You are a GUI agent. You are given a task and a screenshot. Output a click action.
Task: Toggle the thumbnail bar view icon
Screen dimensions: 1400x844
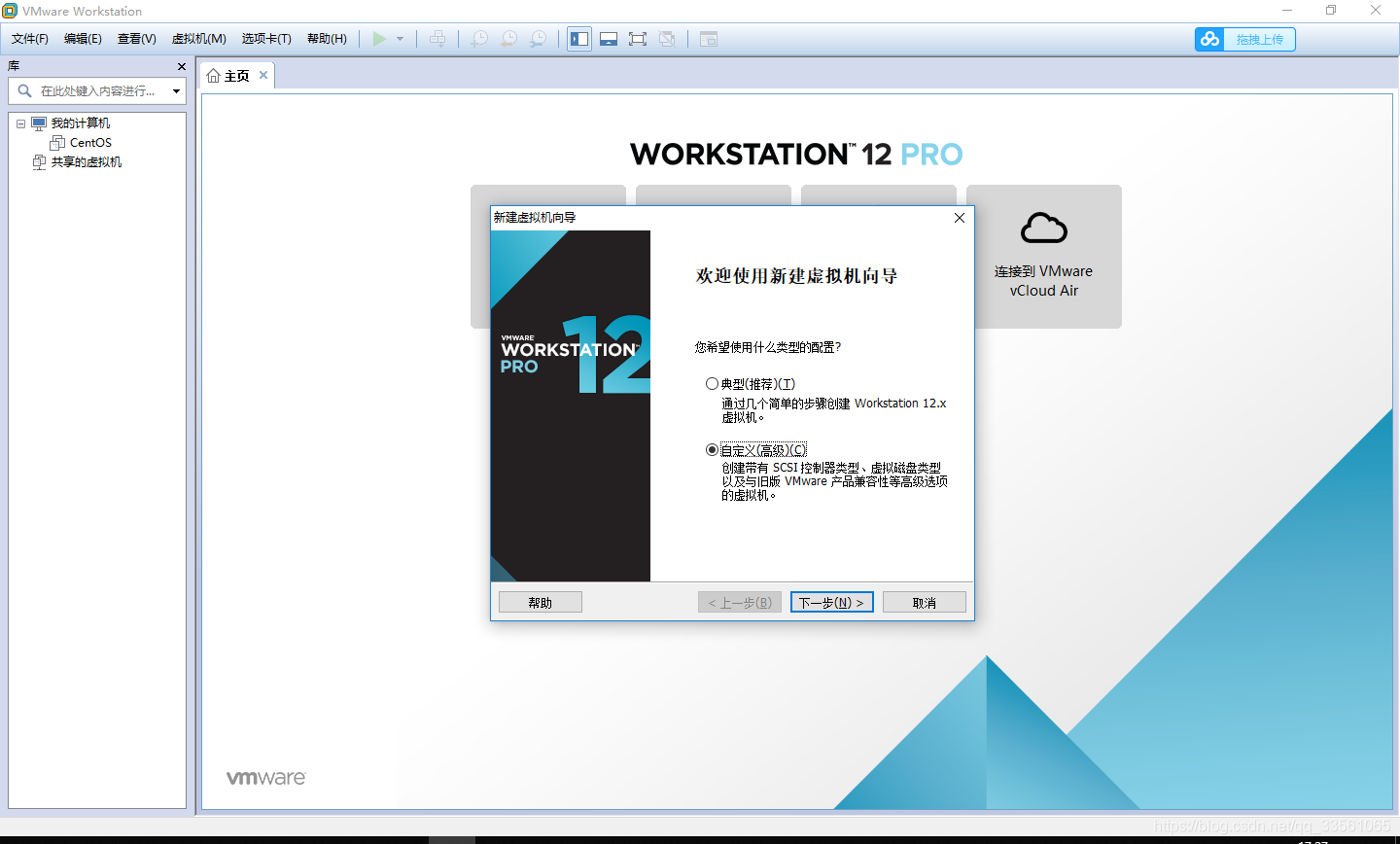[x=609, y=39]
